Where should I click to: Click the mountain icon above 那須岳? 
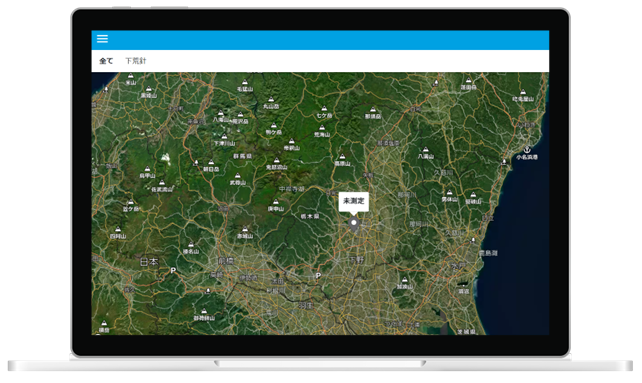[373, 110]
